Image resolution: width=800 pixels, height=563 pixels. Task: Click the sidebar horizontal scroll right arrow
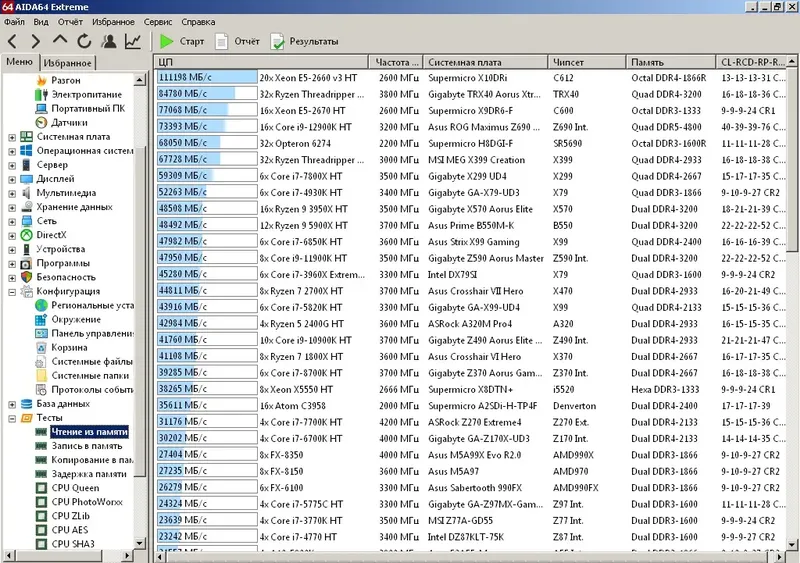click(128, 555)
